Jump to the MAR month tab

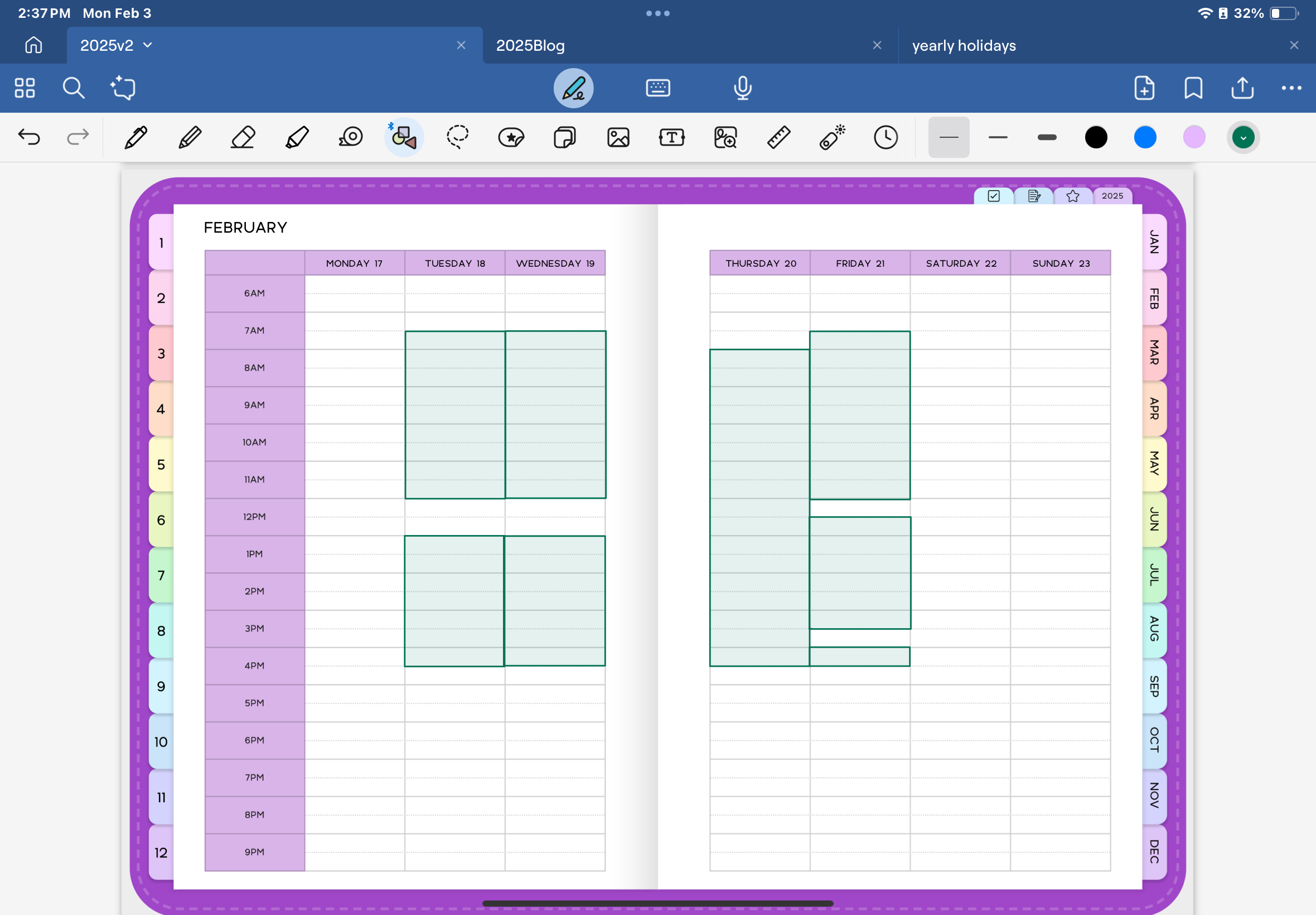pyautogui.click(x=1154, y=353)
